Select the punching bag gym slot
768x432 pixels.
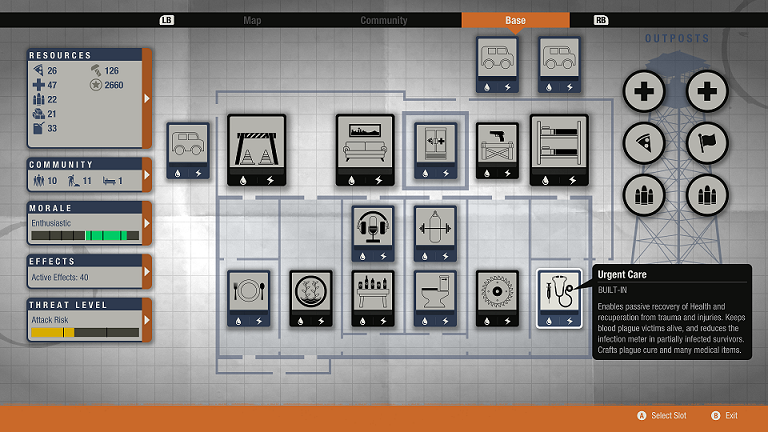point(435,235)
